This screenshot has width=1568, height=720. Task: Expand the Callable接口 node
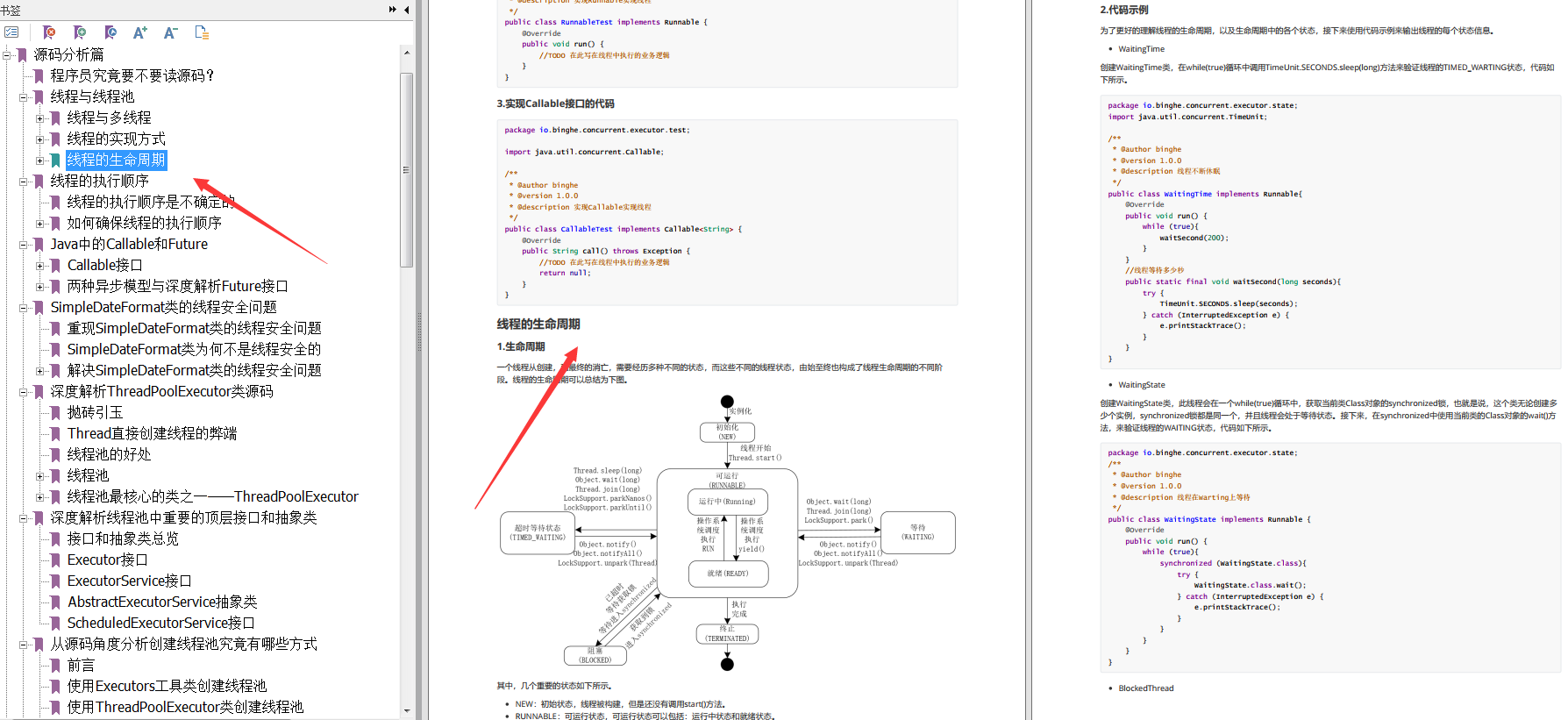pyautogui.click(x=40, y=265)
